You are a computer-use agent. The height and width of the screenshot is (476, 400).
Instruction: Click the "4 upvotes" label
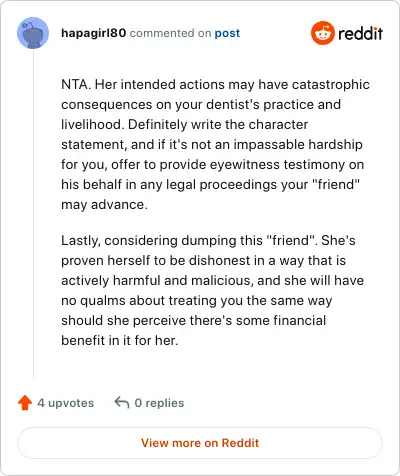click(66, 403)
